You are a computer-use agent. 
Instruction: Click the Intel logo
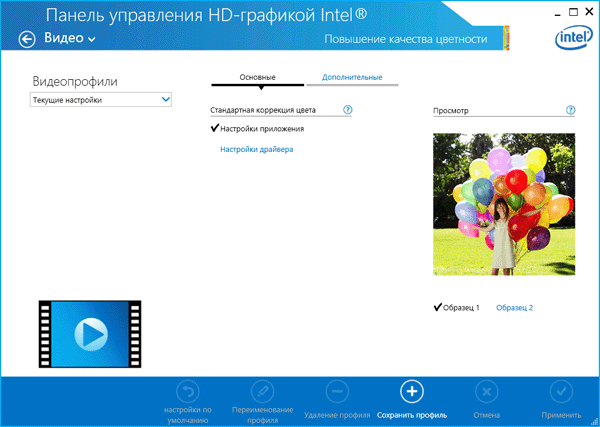pos(574,37)
